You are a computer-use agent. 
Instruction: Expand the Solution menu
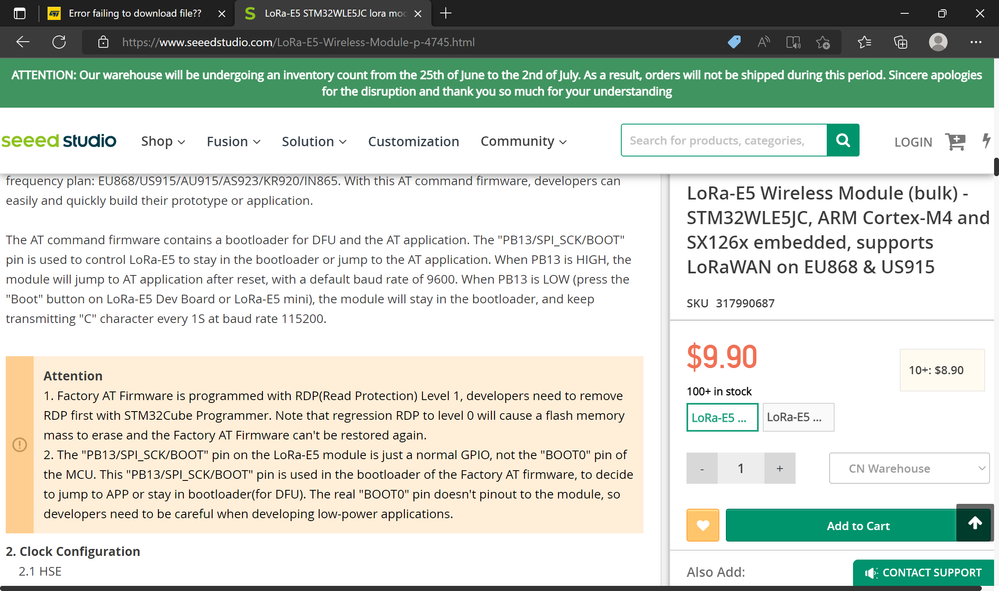(314, 141)
